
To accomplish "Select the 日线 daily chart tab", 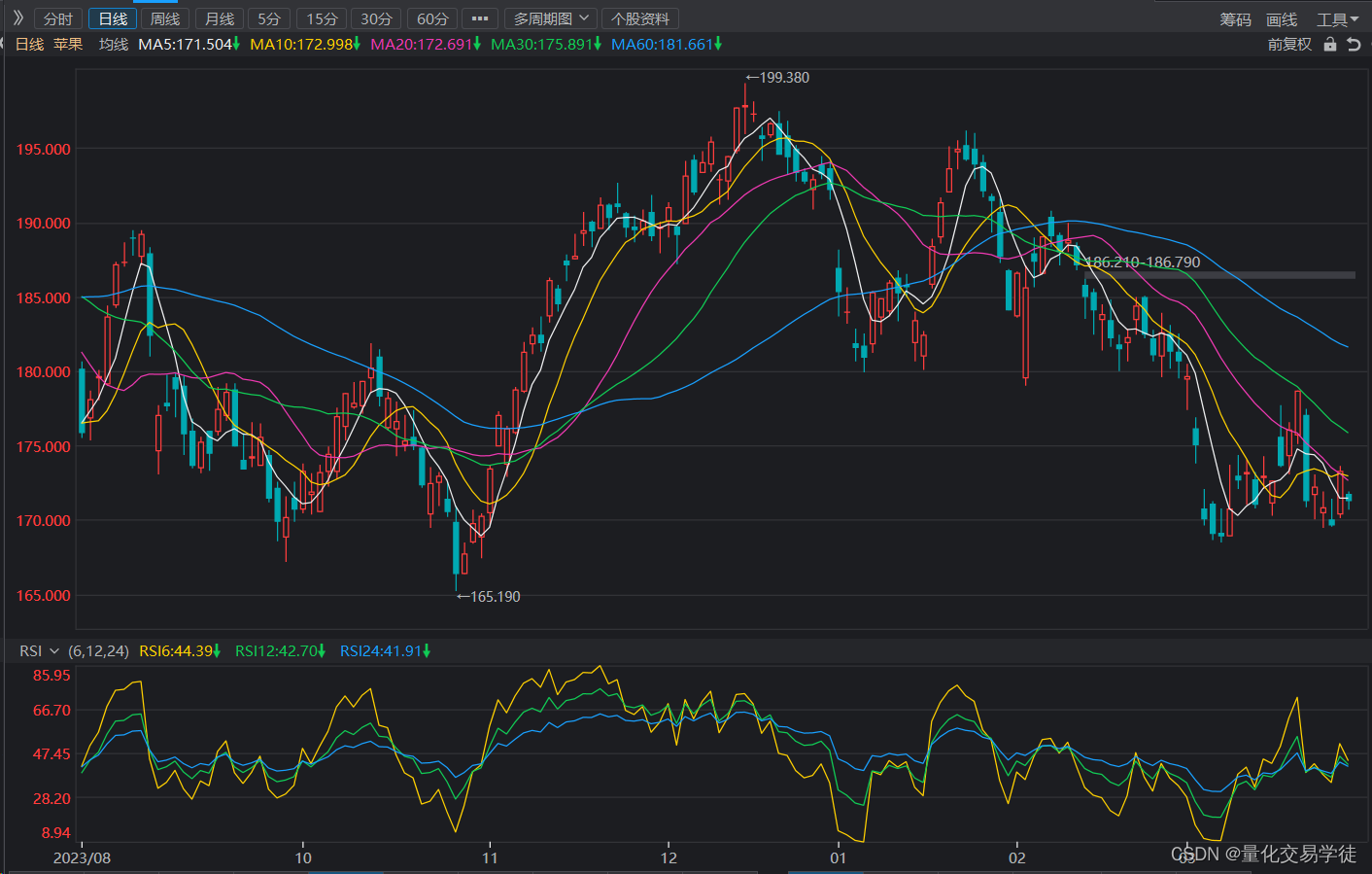I will 113,18.
